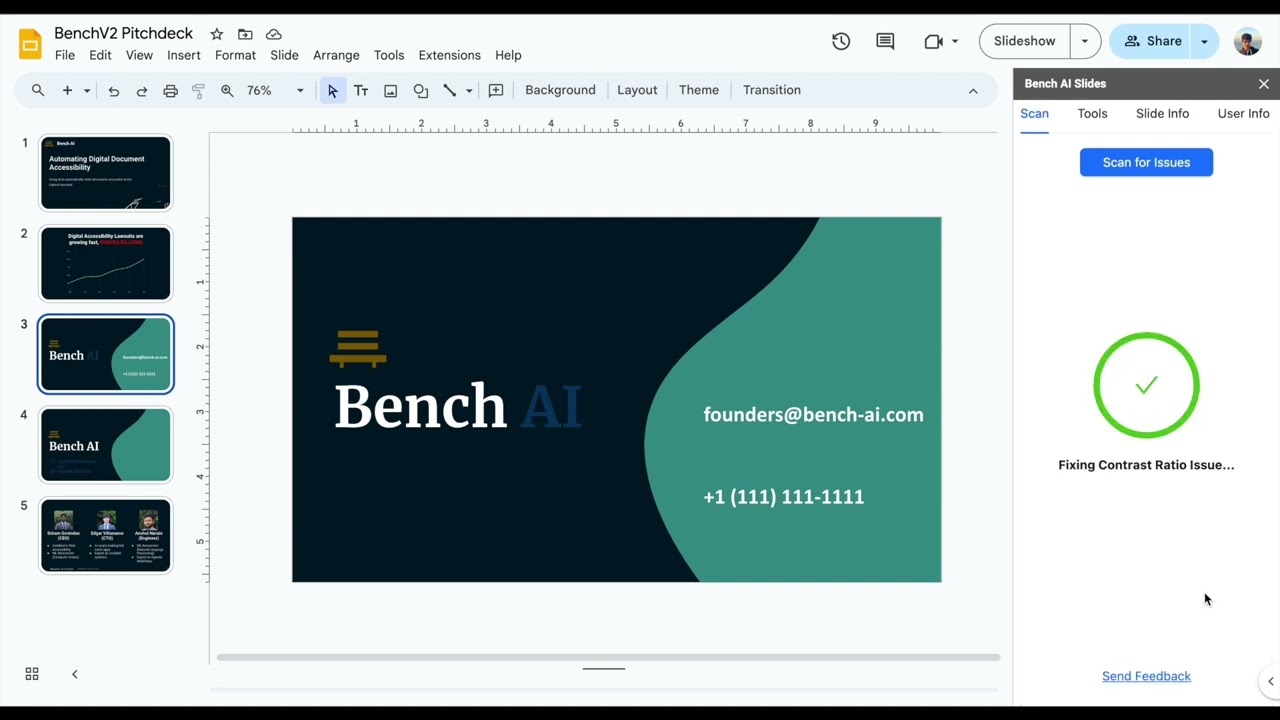Click the side panel toggle chevron

tap(1270, 681)
